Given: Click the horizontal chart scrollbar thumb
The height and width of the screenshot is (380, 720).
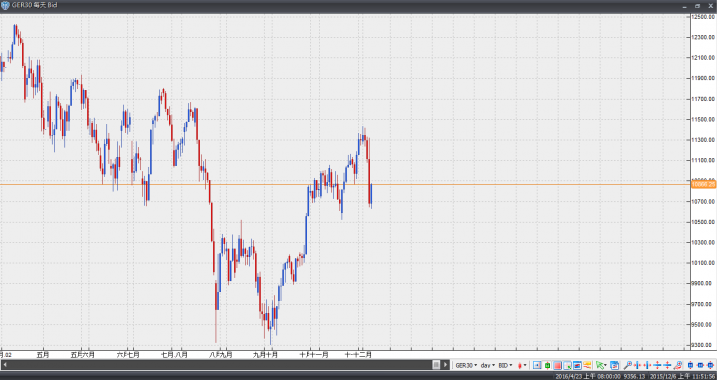Looking at the screenshot, I should [436, 365].
